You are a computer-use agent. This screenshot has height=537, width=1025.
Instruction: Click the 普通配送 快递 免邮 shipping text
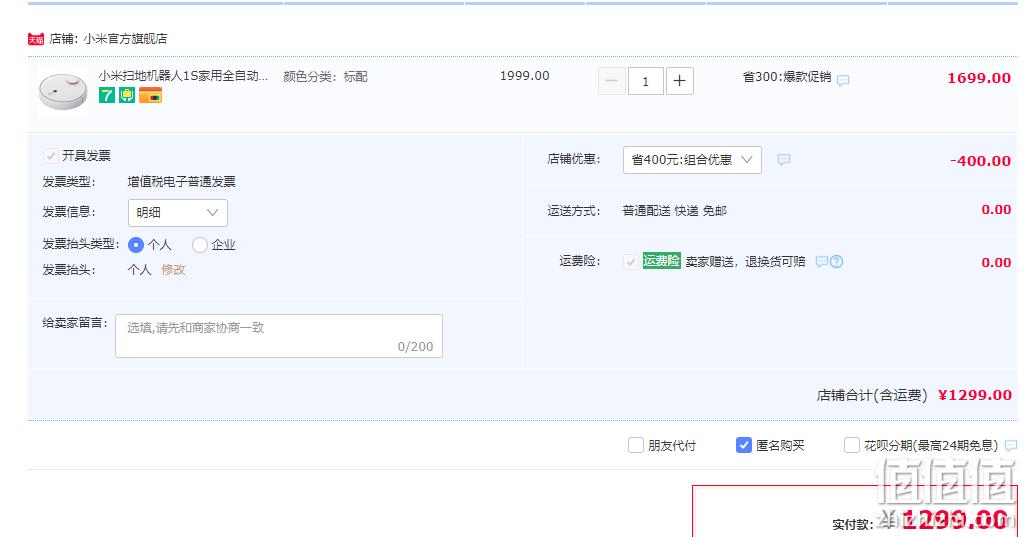click(x=675, y=211)
